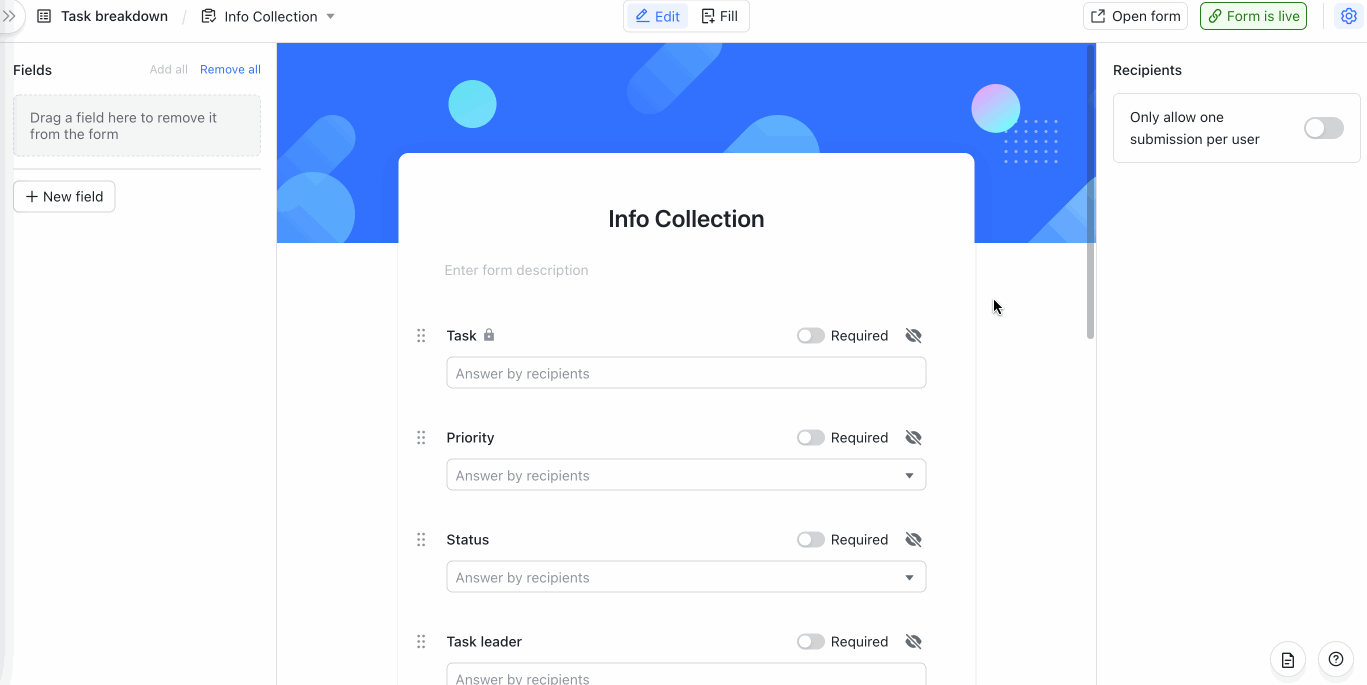This screenshot has height=685, width=1367.
Task: Enable only one submission per user
Action: click(1324, 128)
